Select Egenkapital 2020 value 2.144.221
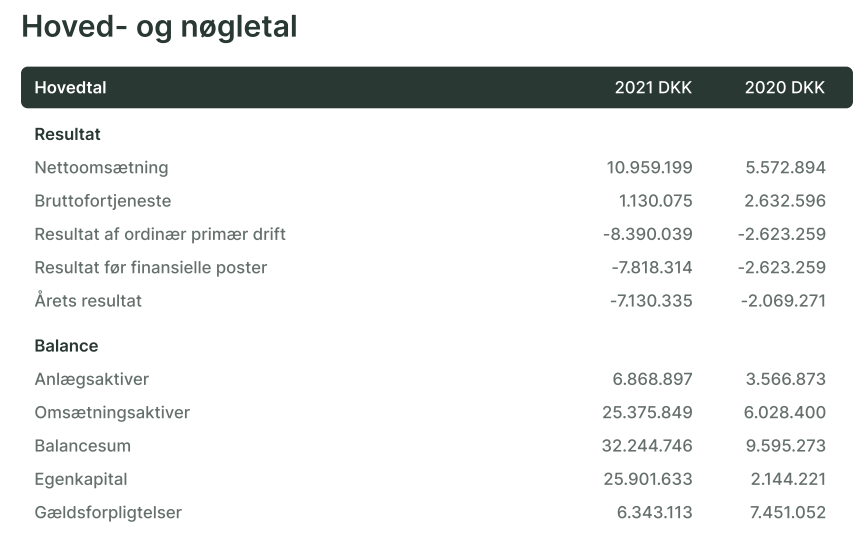The height and width of the screenshot is (541, 868). point(788,479)
